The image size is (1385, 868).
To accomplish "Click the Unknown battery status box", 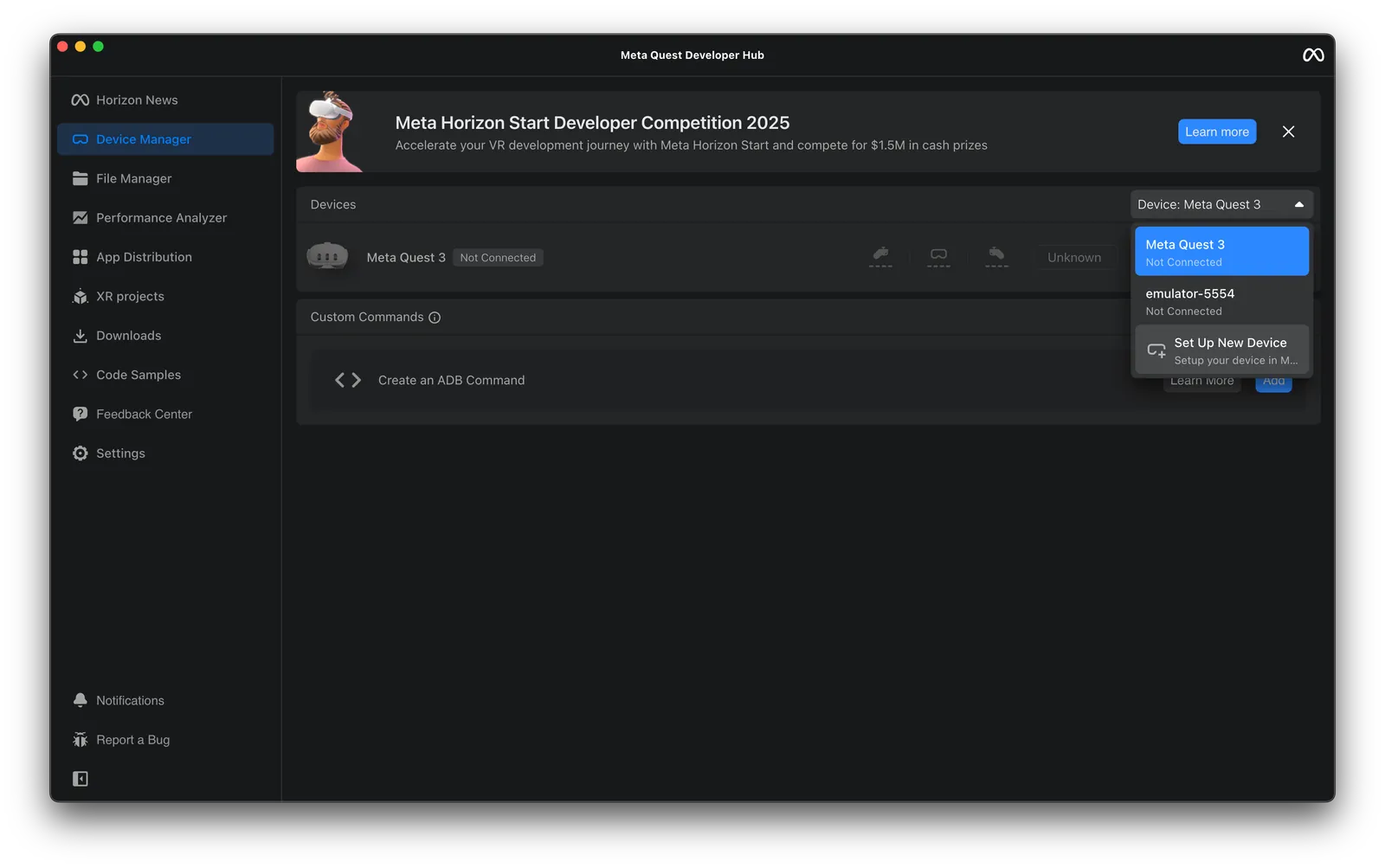I will (x=1074, y=257).
